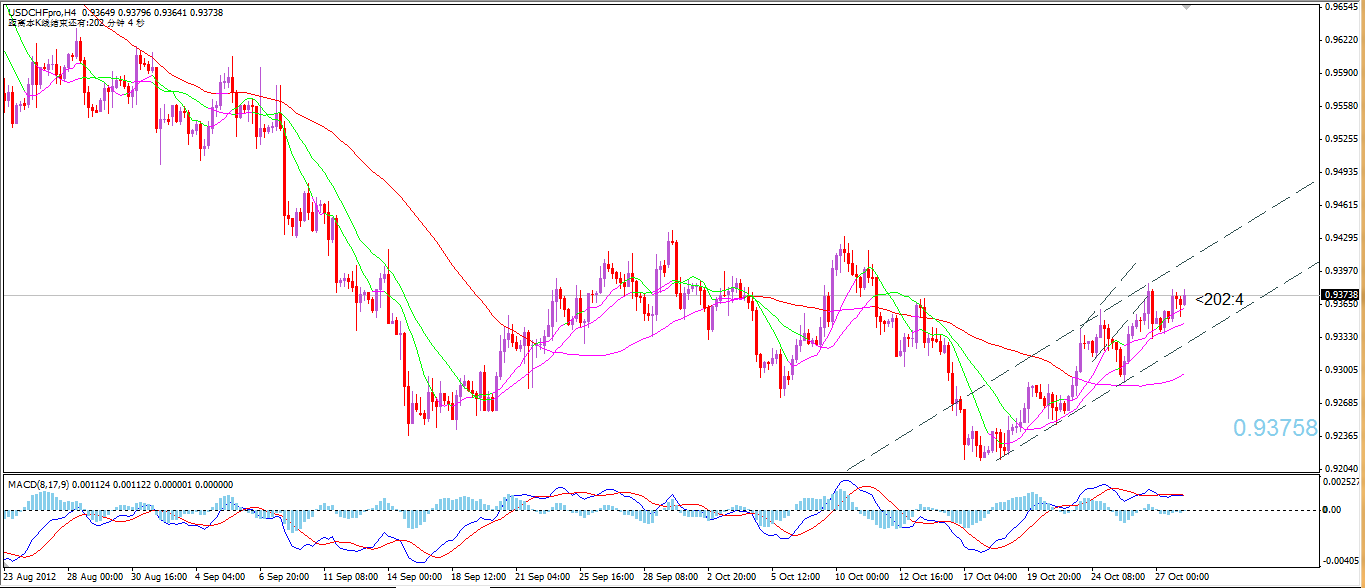Click the 11 Sep 08:00 time label
The width and height of the screenshot is (1365, 588).
[x=349, y=578]
